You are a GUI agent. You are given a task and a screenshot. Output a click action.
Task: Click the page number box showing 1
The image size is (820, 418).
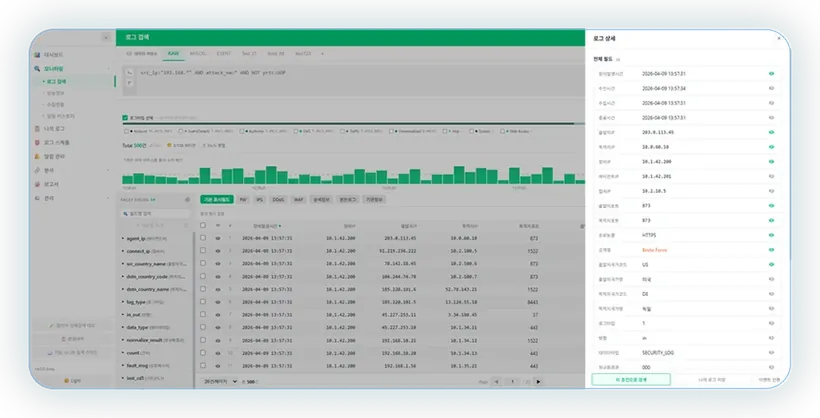click(x=512, y=382)
